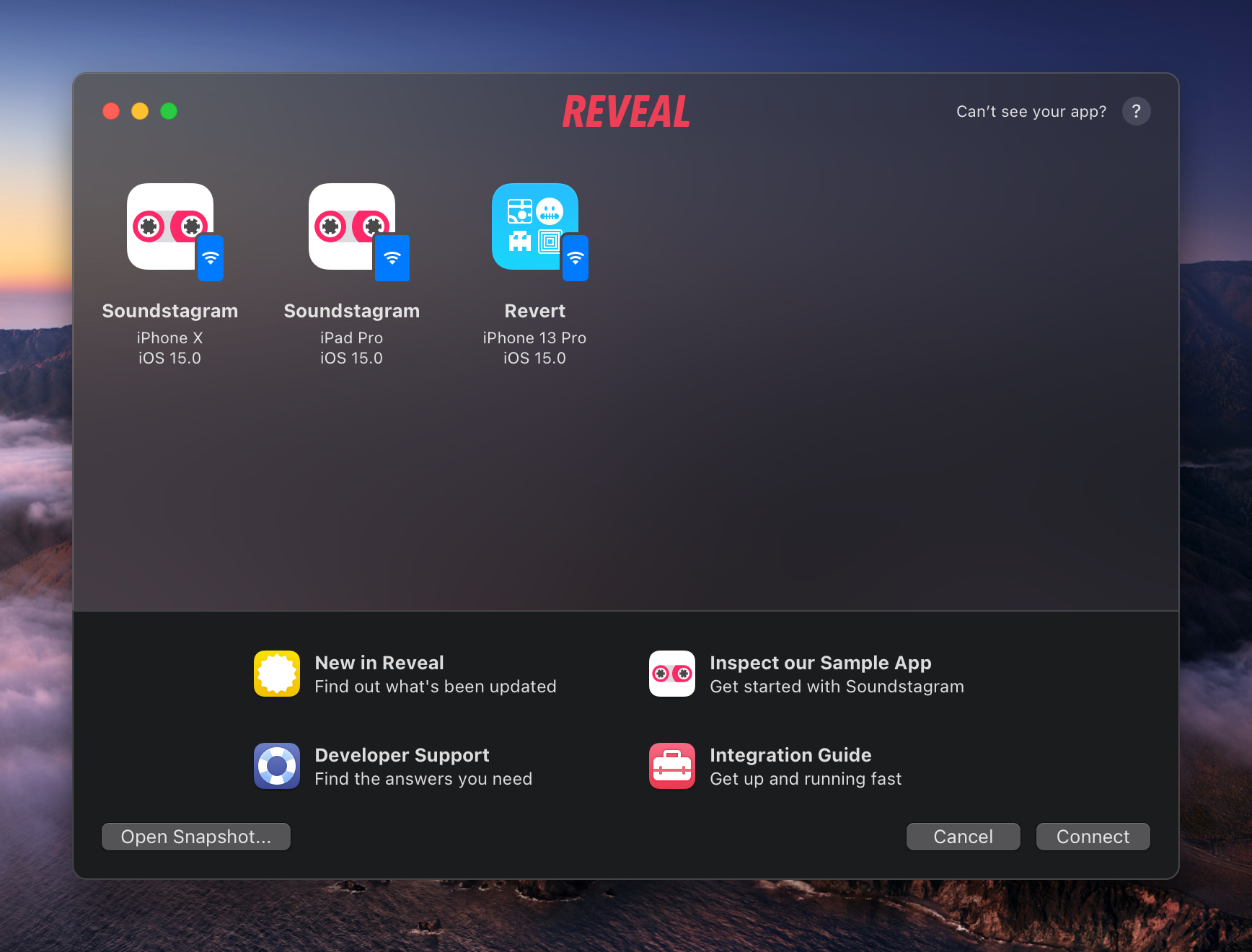Click the Integration Guide toolbox icon
The width and height of the screenshot is (1252, 952).
tap(672, 766)
